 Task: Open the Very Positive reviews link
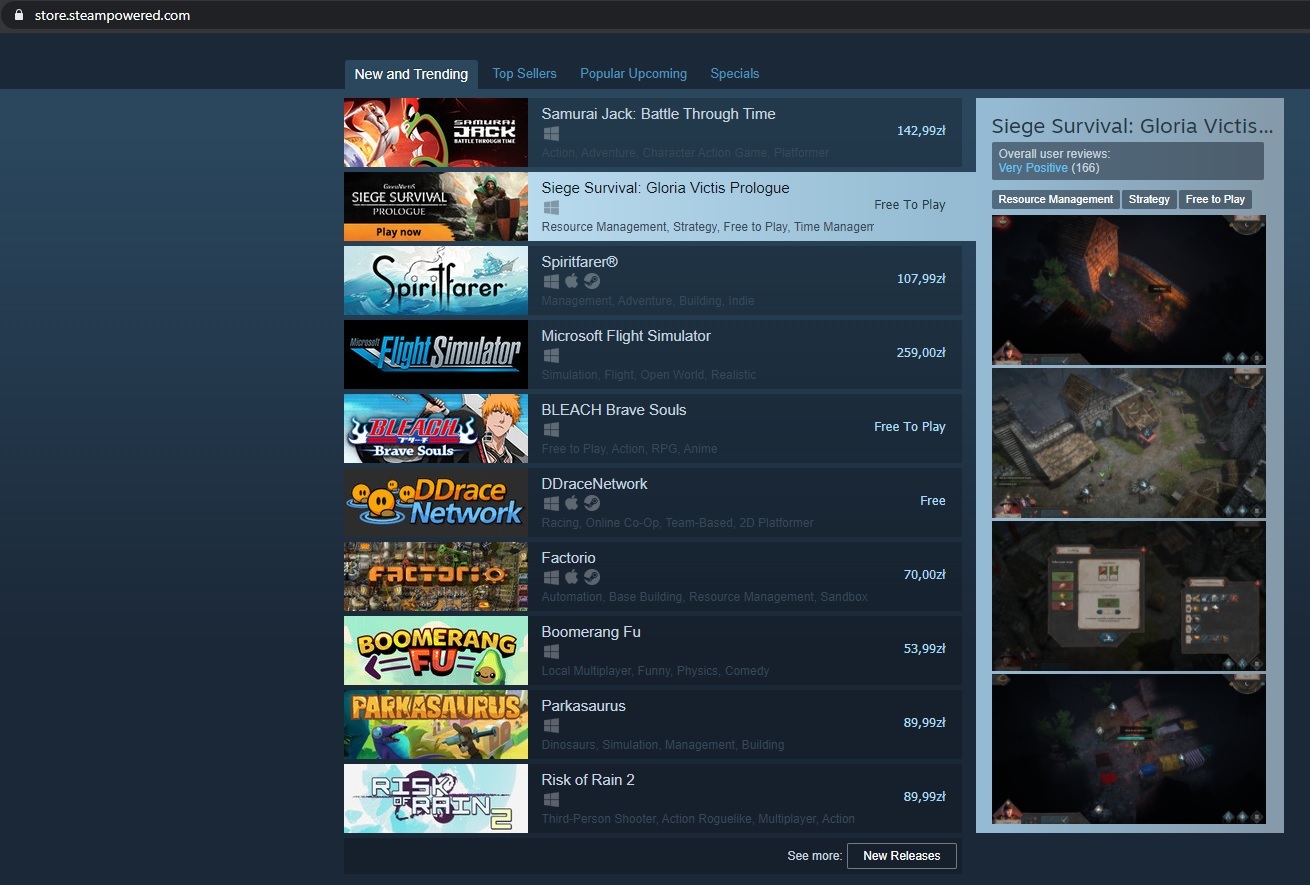pos(1033,168)
